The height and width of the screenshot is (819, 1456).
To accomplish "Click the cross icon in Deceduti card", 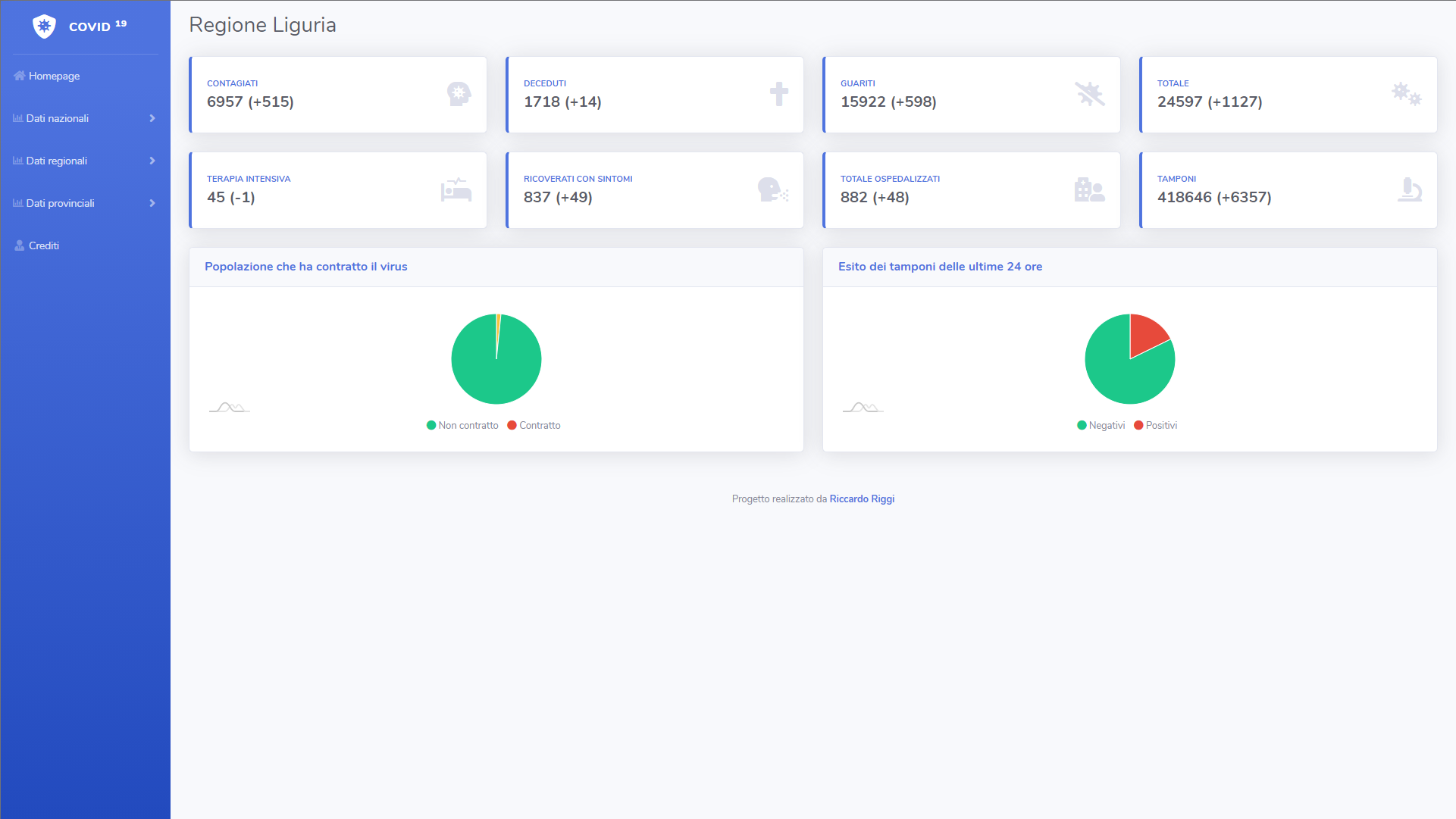I will 778,94.
